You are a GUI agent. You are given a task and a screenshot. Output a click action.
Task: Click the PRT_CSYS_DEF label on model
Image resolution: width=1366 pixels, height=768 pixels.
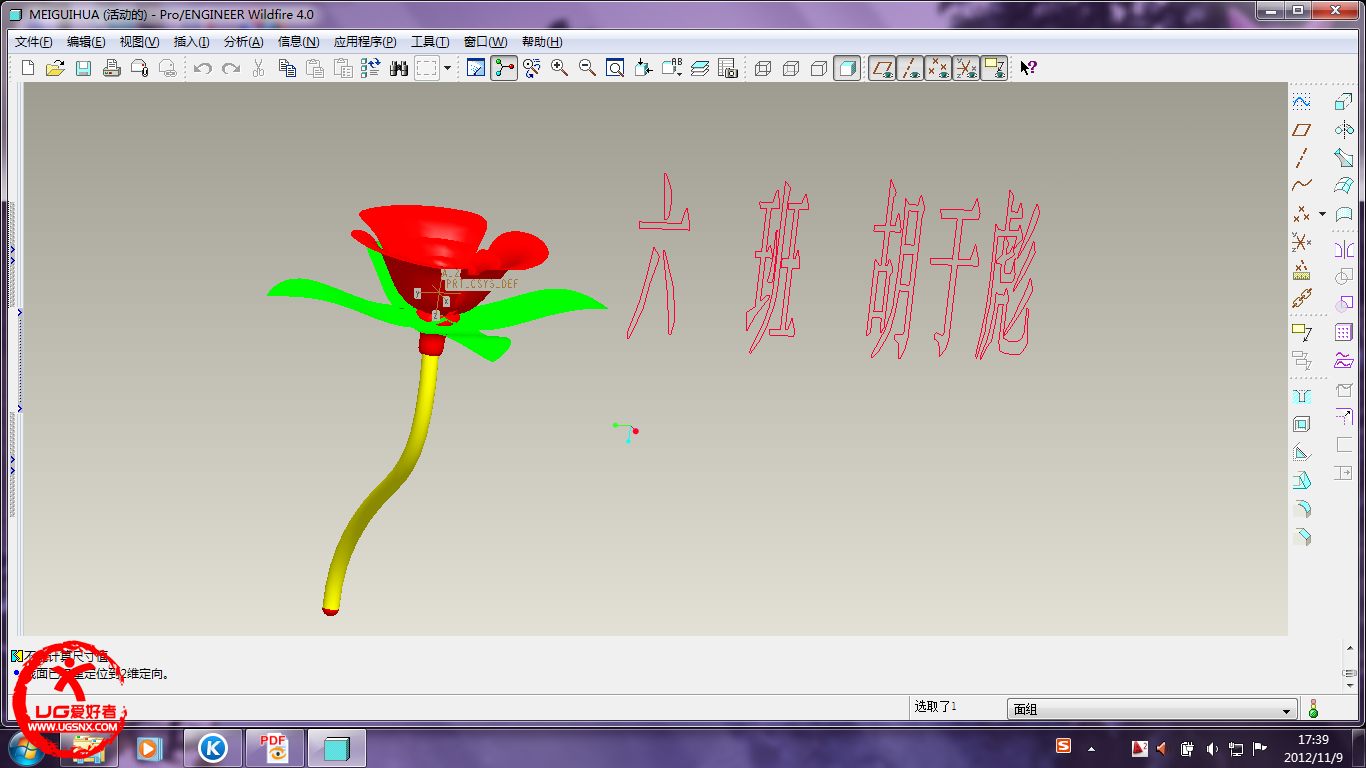pos(482,284)
